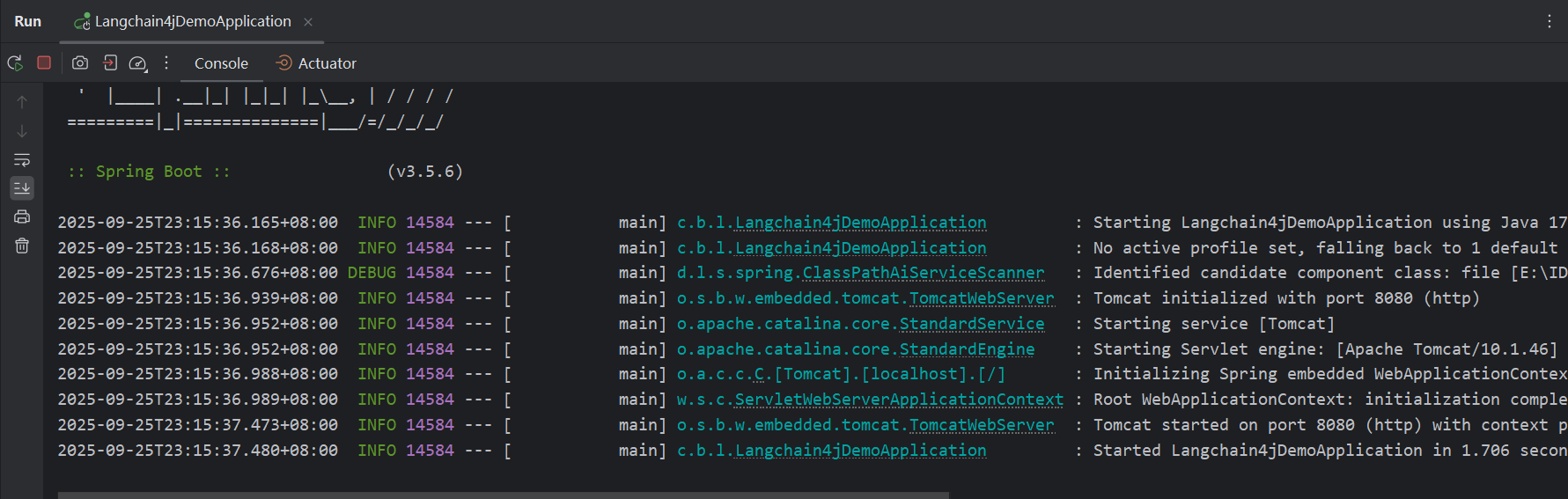Click the up arrow stack trace icon
This screenshot has width=1568, height=499.
pyautogui.click(x=22, y=102)
